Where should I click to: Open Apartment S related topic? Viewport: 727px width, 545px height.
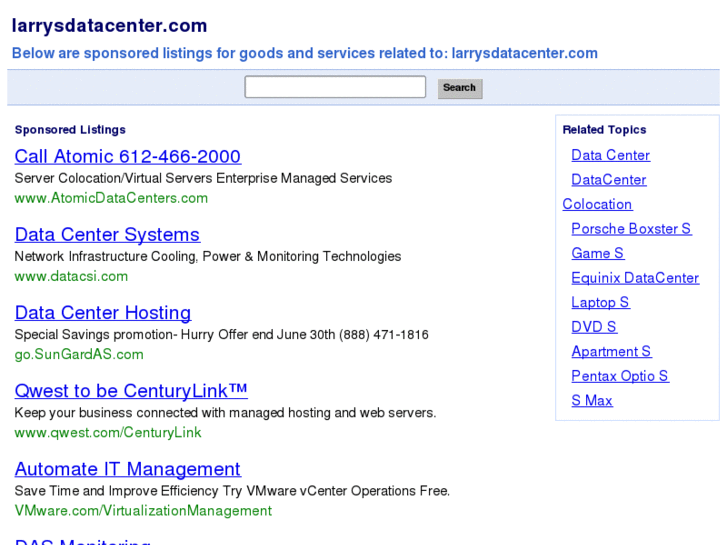[612, 352]
